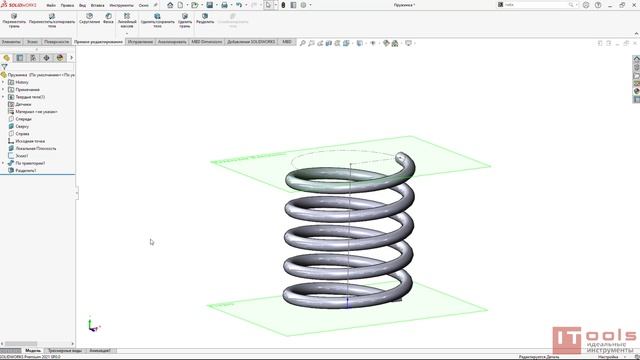
Task: Switch to the Поверхности ribbon tab
Action: click(x=56, y=42)
